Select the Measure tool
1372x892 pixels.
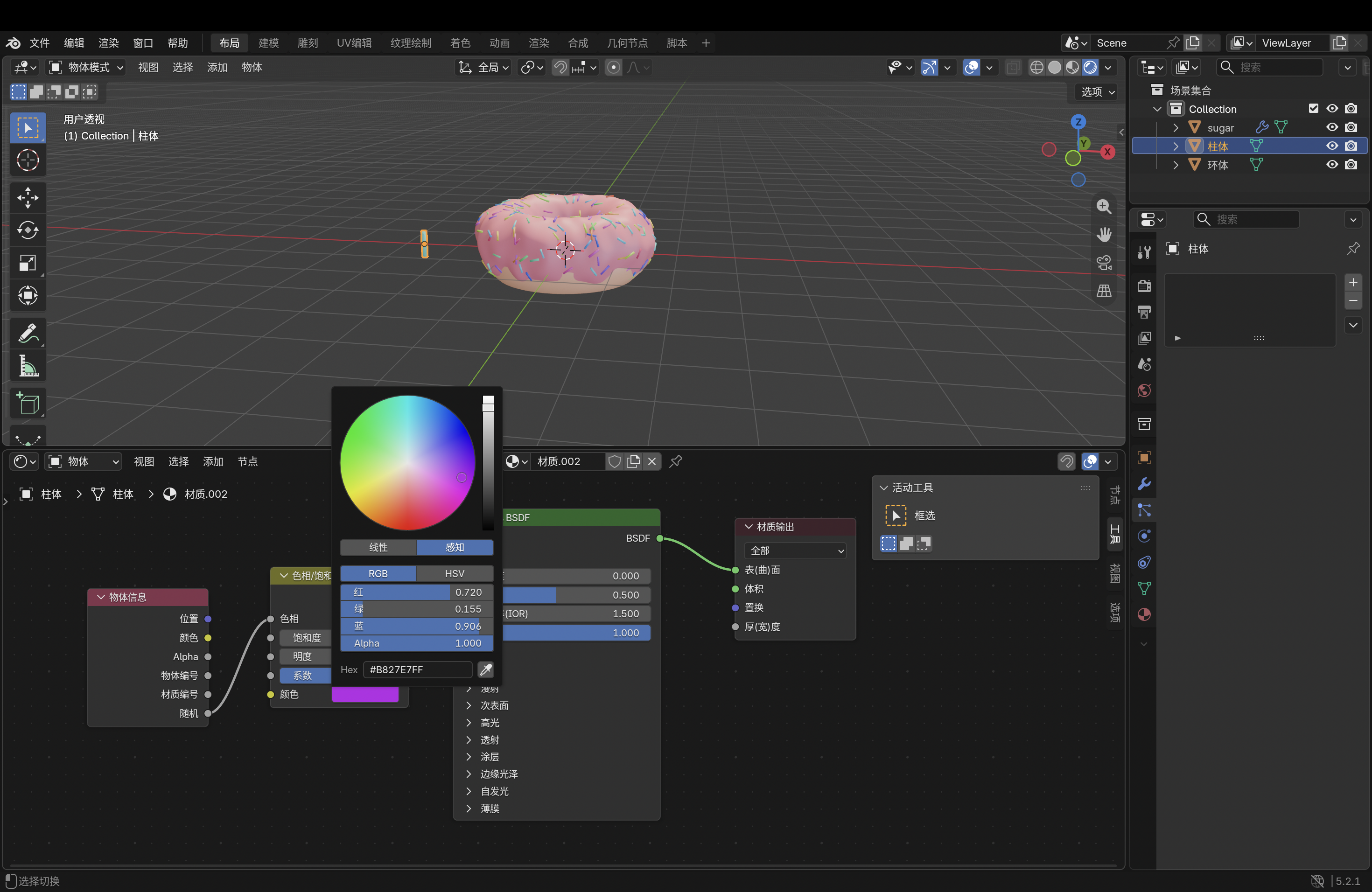pos(28,366)
